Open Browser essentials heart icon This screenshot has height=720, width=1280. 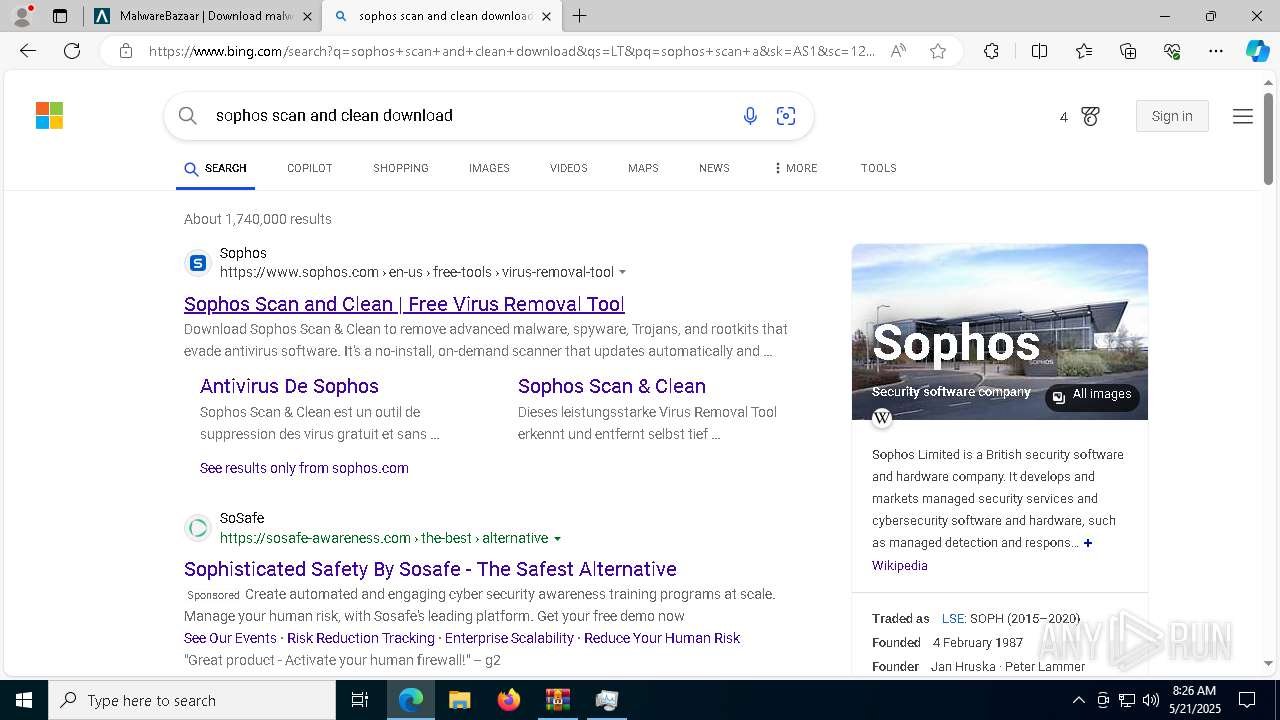[x=1172, y=51]
